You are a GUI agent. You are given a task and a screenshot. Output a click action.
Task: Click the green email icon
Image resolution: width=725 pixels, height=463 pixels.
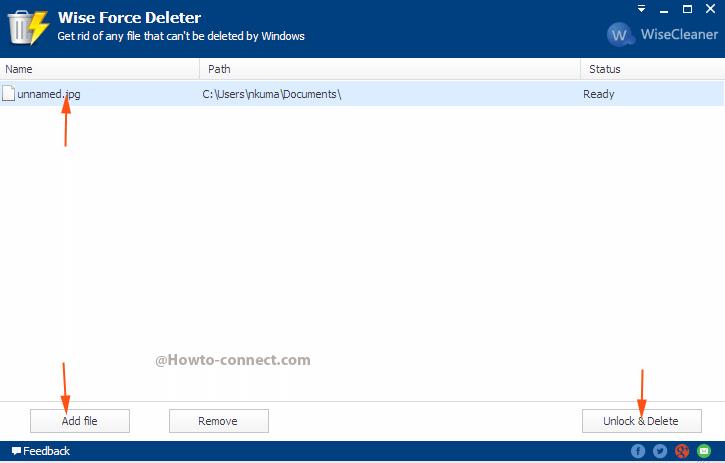[704, 451]
